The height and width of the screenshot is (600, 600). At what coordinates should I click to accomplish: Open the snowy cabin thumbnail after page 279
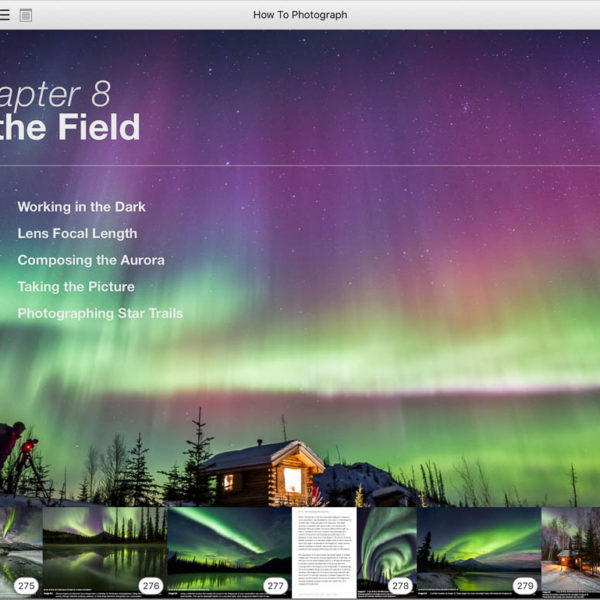pos(571,553)
